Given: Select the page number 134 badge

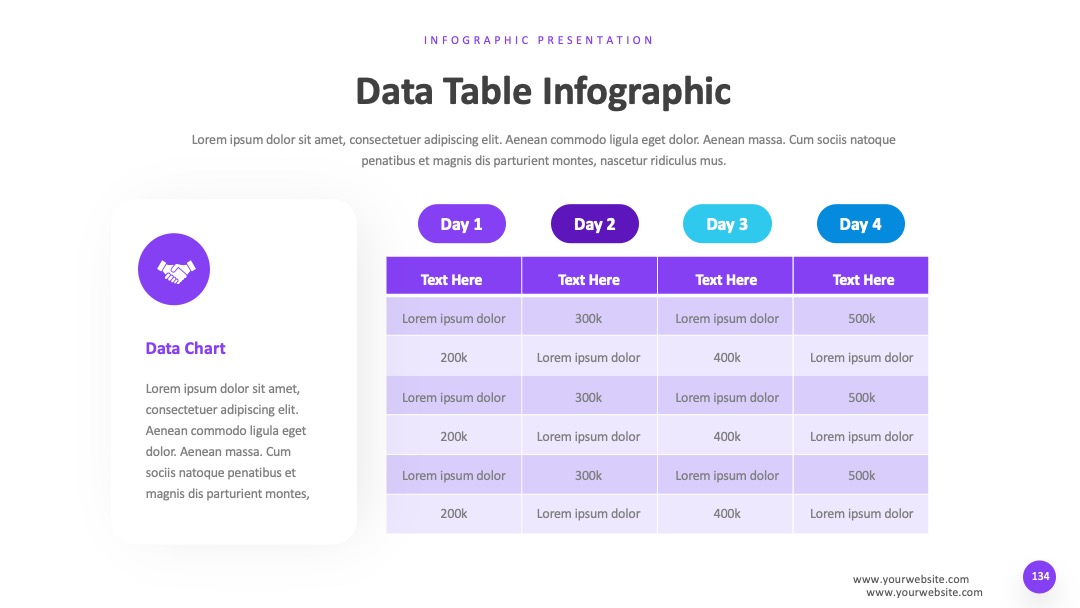Looking at the screenshot, I should (x=1039, y=576).
